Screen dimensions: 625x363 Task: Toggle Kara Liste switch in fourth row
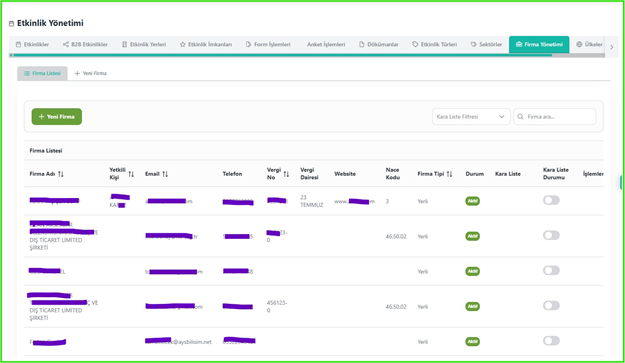click(x=551, y=306)
